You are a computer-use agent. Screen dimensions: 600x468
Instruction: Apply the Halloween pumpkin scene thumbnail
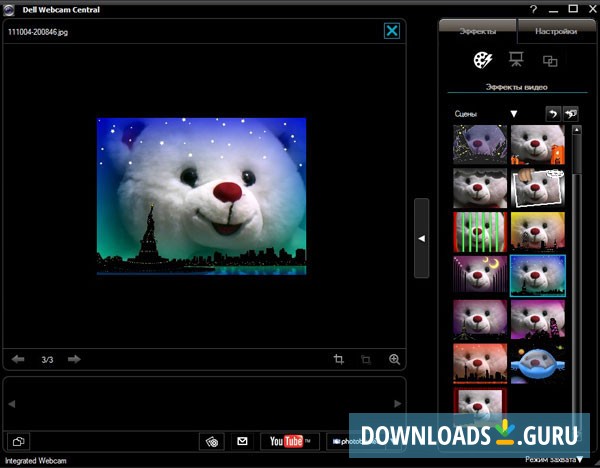click(x=538, y=144)
